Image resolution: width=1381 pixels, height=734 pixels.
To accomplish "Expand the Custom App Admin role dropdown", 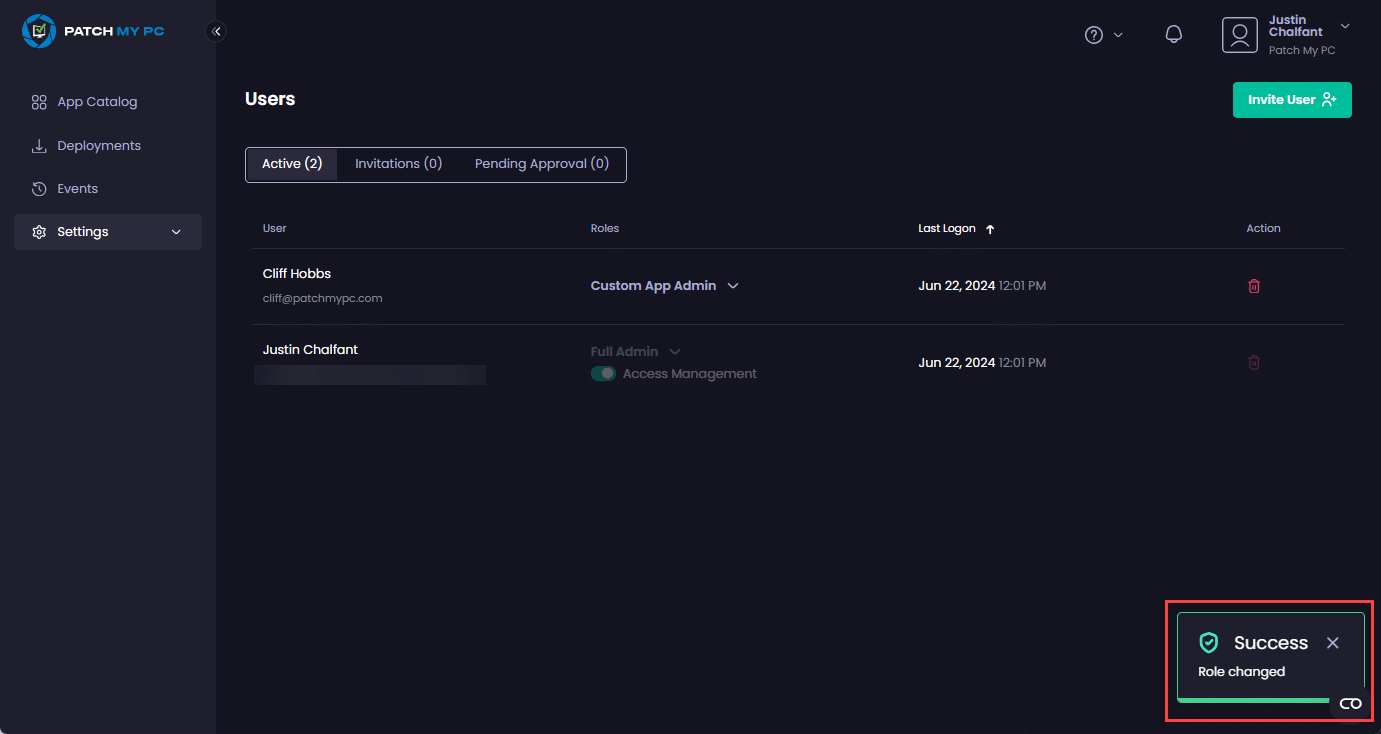I will (733, 286).
